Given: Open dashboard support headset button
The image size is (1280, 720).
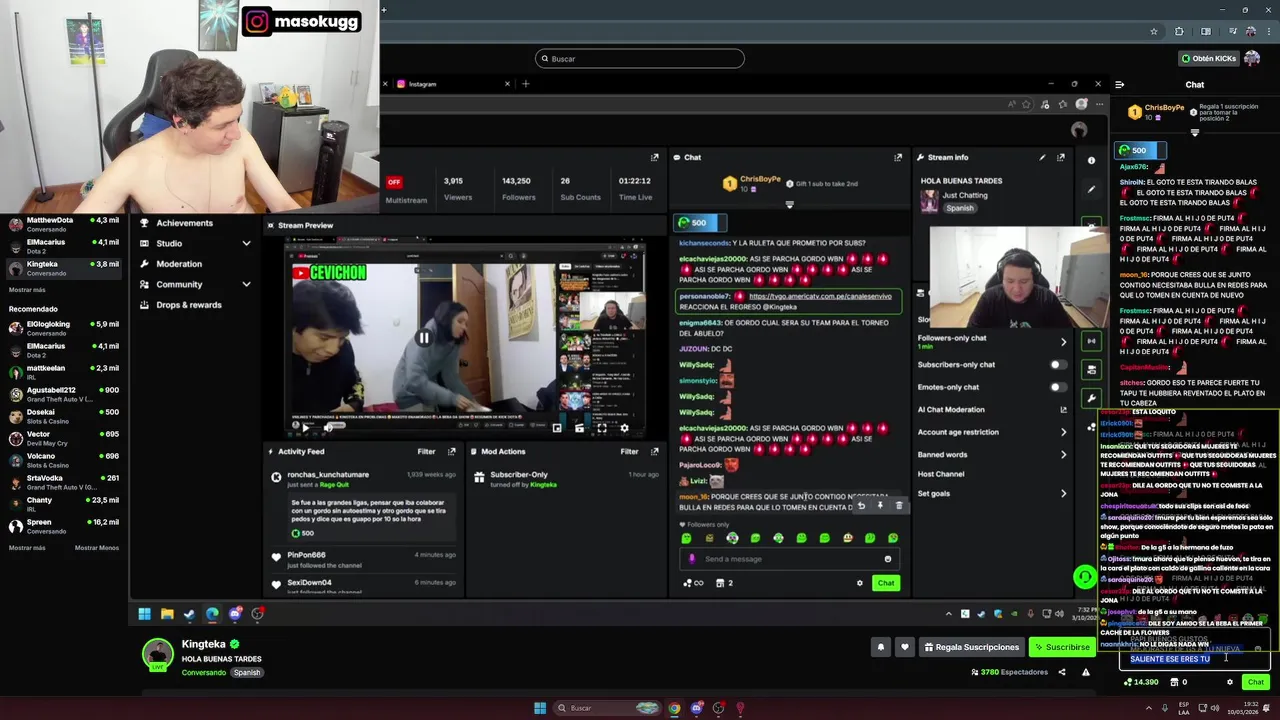Looking at the screenshot, I should (x=1084, y=577).
